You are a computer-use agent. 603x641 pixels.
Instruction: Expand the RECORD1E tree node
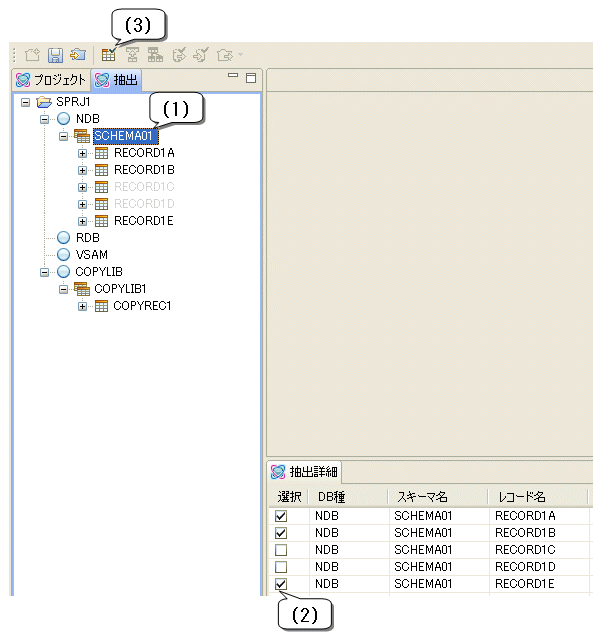83,221
